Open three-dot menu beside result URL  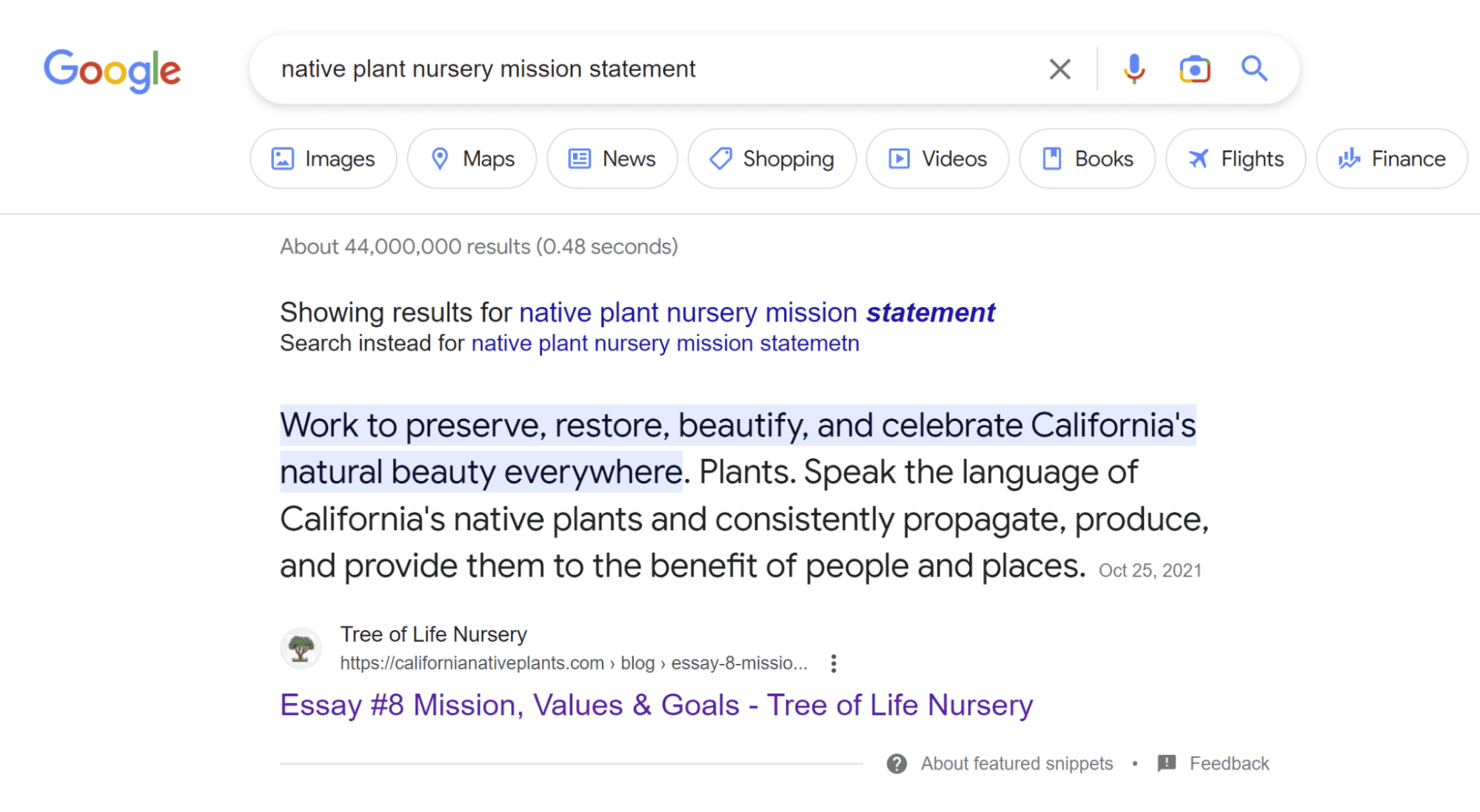coord(834,663)
